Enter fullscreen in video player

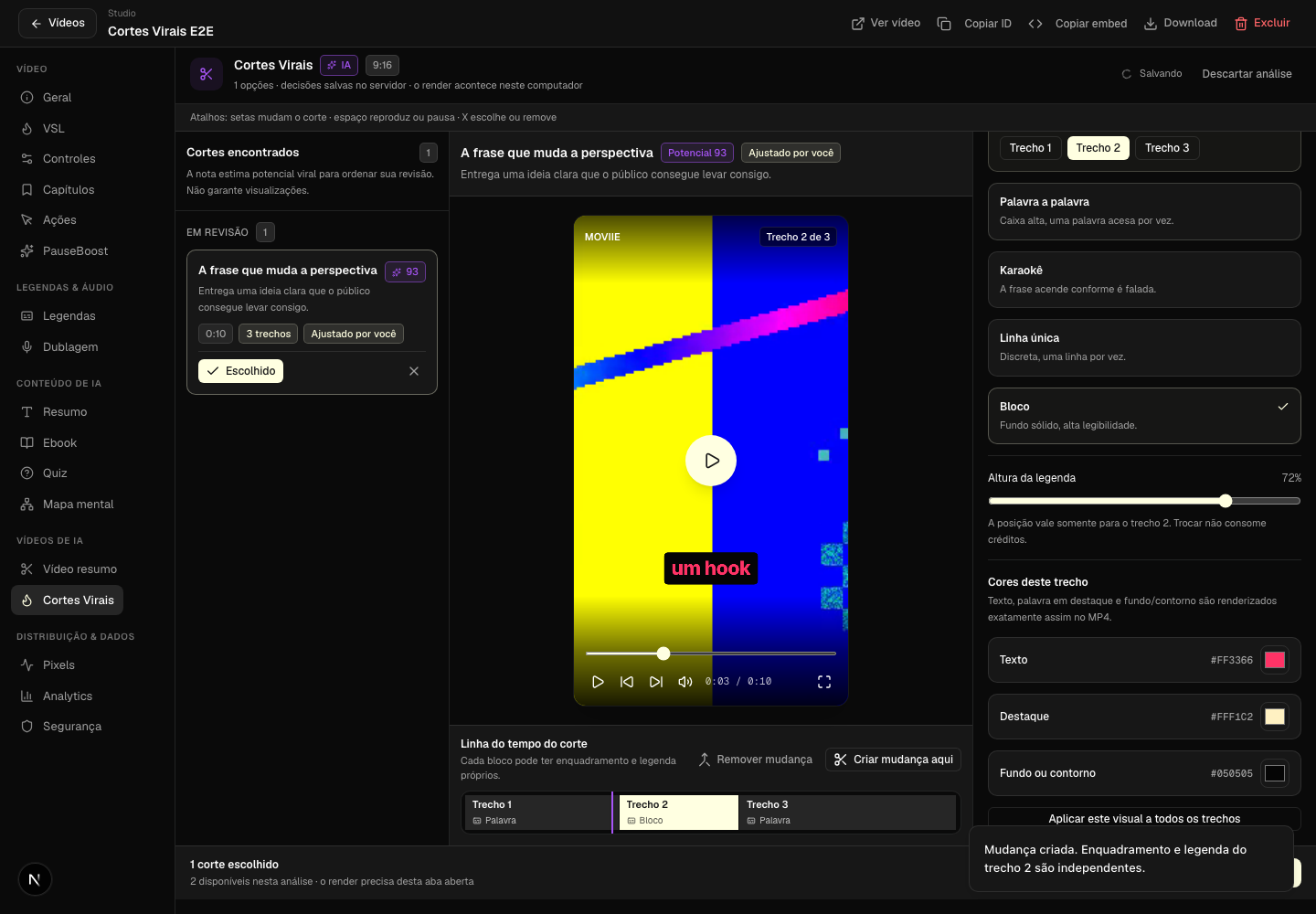(824, 682)
